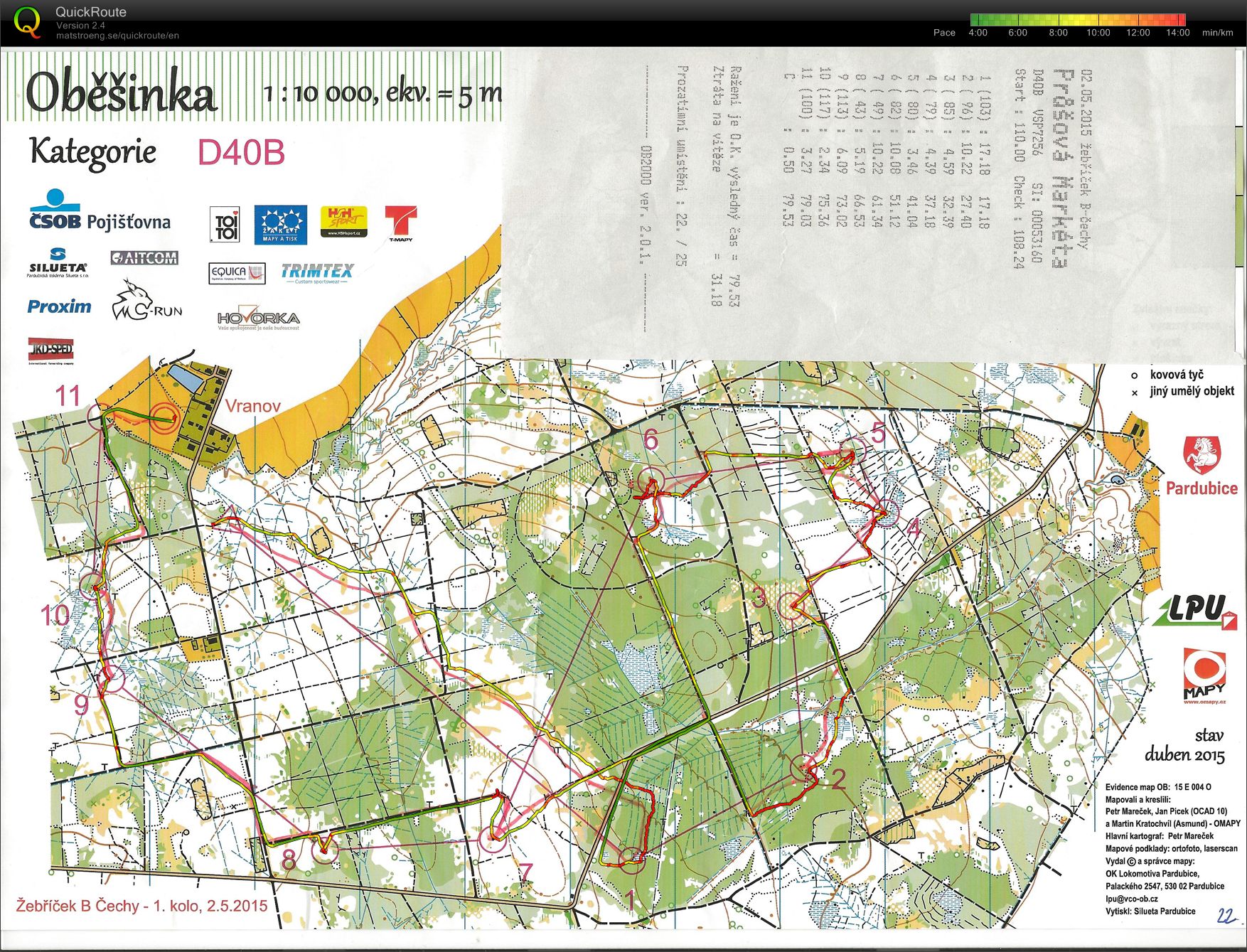Click the TOI TOI logo
This screenshot has width=1247, height=952.
pos(225,225)
